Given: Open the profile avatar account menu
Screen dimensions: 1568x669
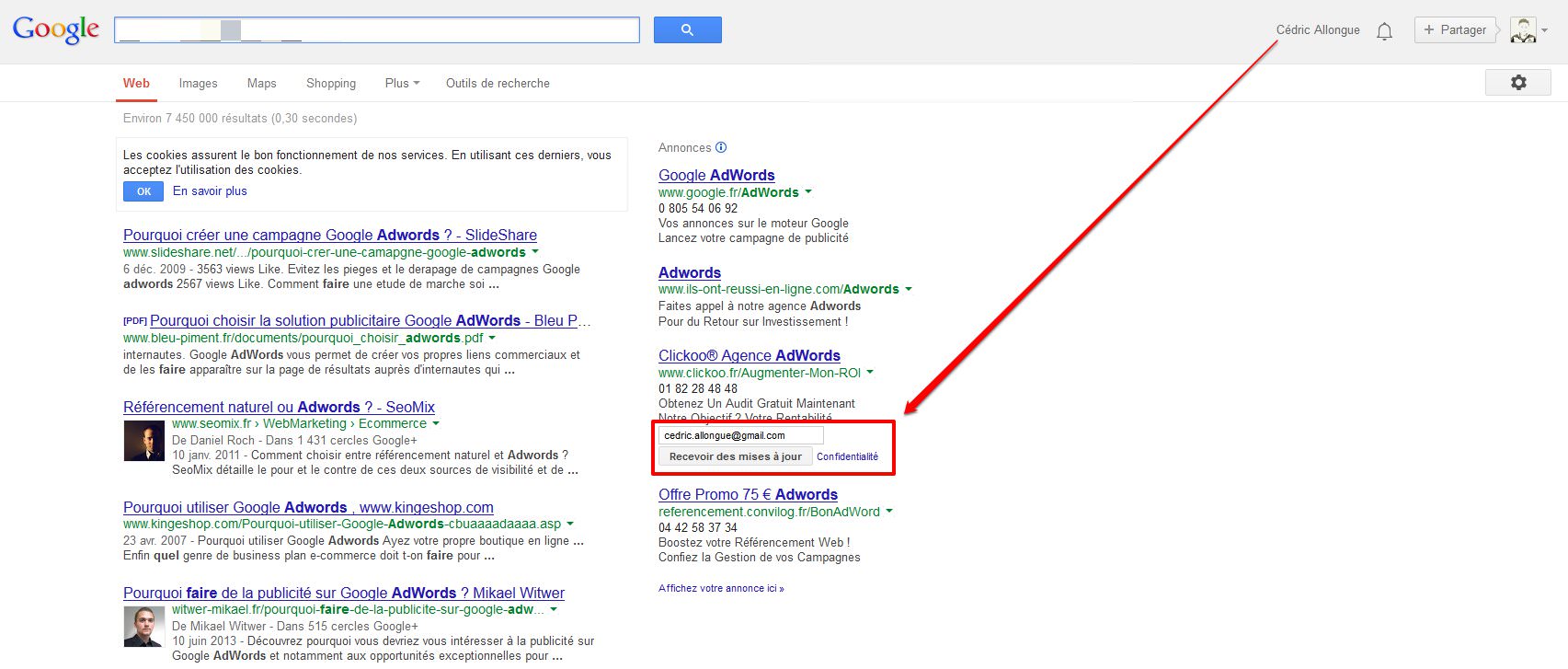Looking at the screenshot, I should (x=1523, y=29).
